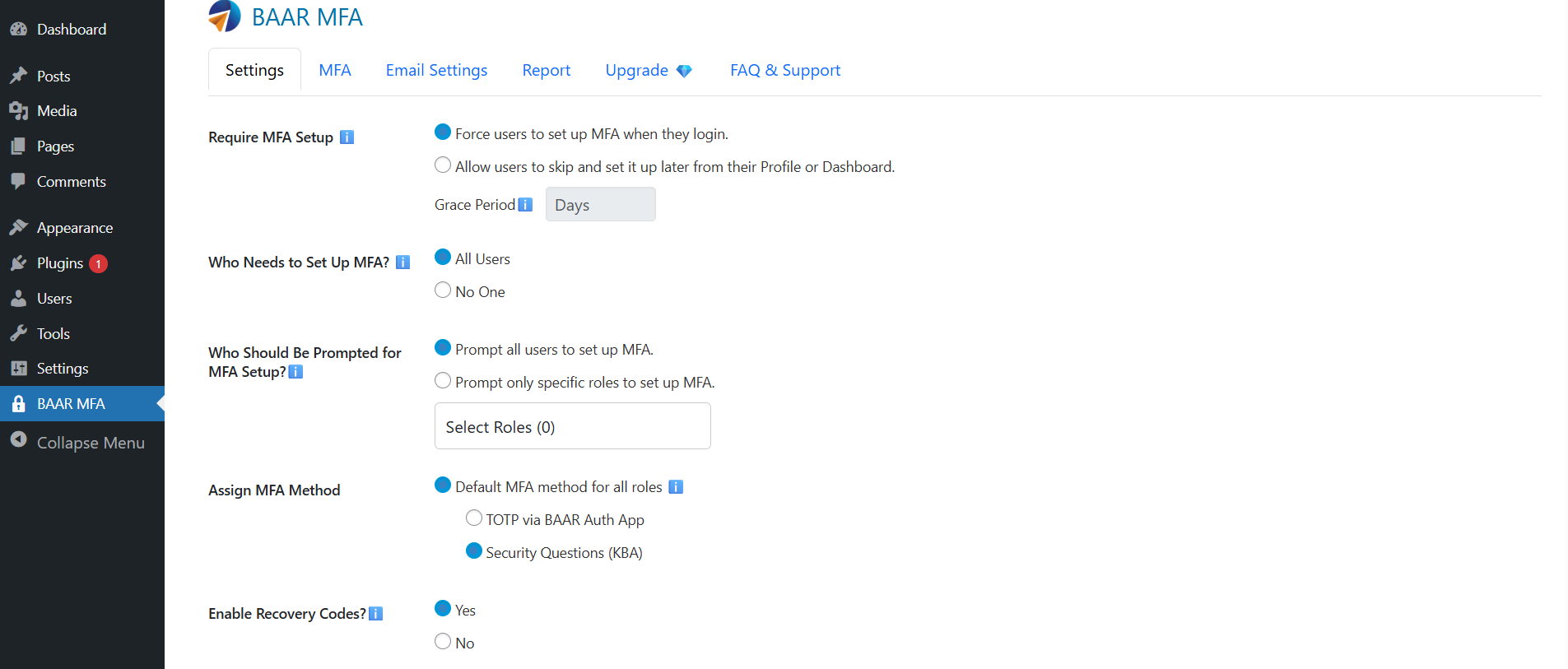Disable recovery codes by selecting No
This screenshot has height=669, width=1568.
pos(443,642)
